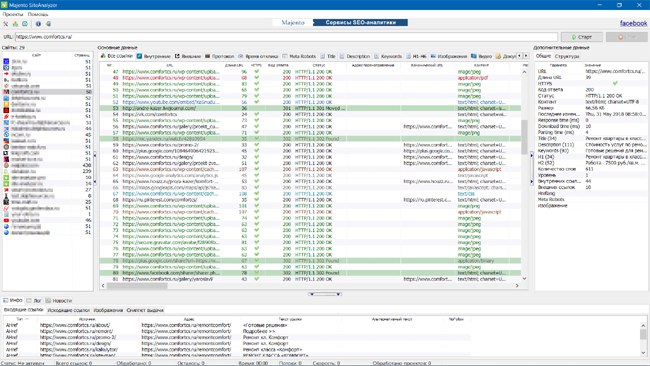This screenshot has height=366, width=650.
Task: Click the Старт button
Action: pyautogui.click(x=582, y=37)
